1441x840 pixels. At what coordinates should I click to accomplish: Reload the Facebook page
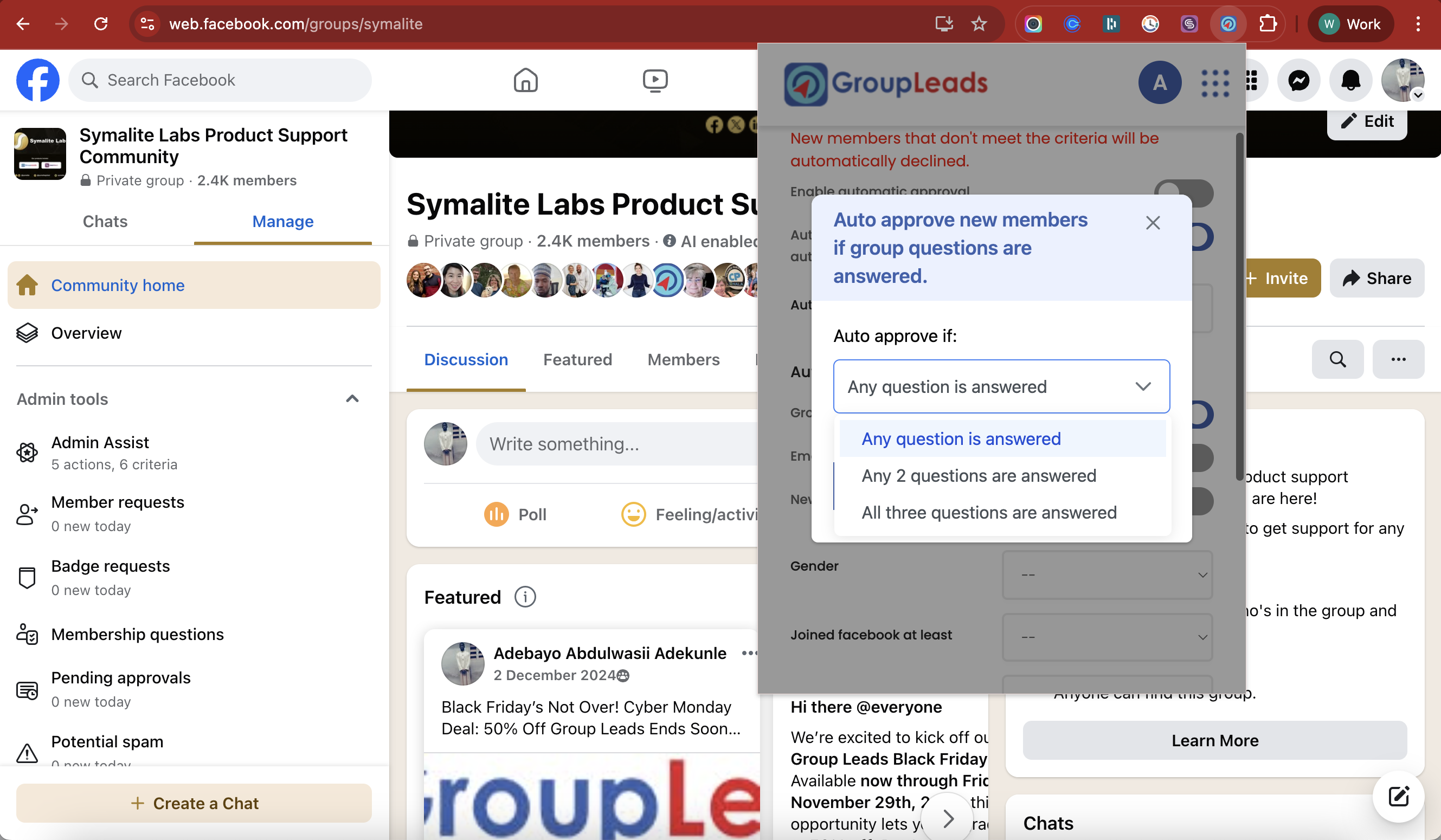coord(101,24)
